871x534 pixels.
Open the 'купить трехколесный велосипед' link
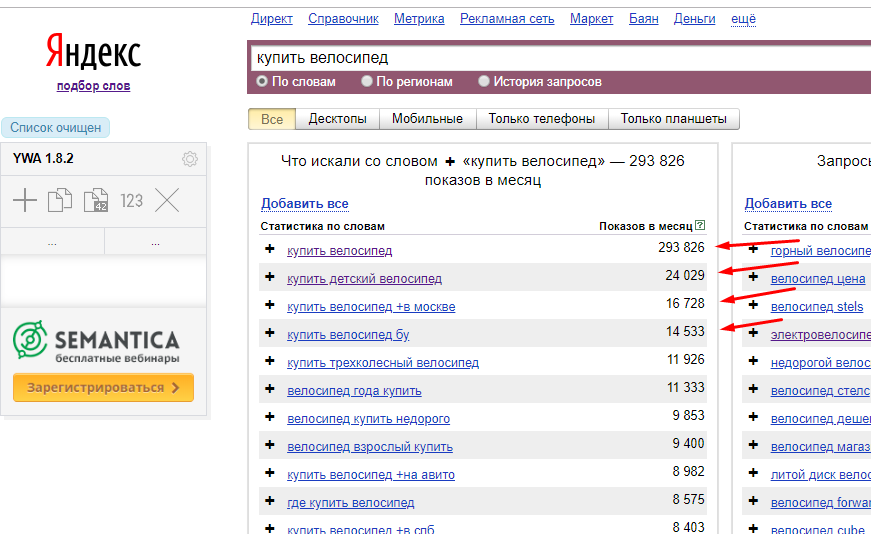click(383, 363)
